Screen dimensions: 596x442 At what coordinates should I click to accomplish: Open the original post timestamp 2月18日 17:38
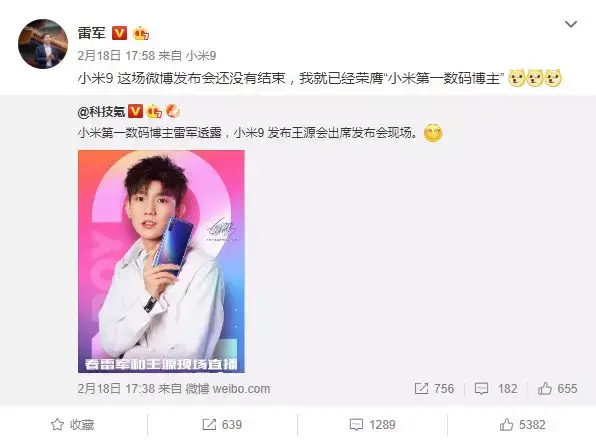pyautogui.click(x=116, y=389)
